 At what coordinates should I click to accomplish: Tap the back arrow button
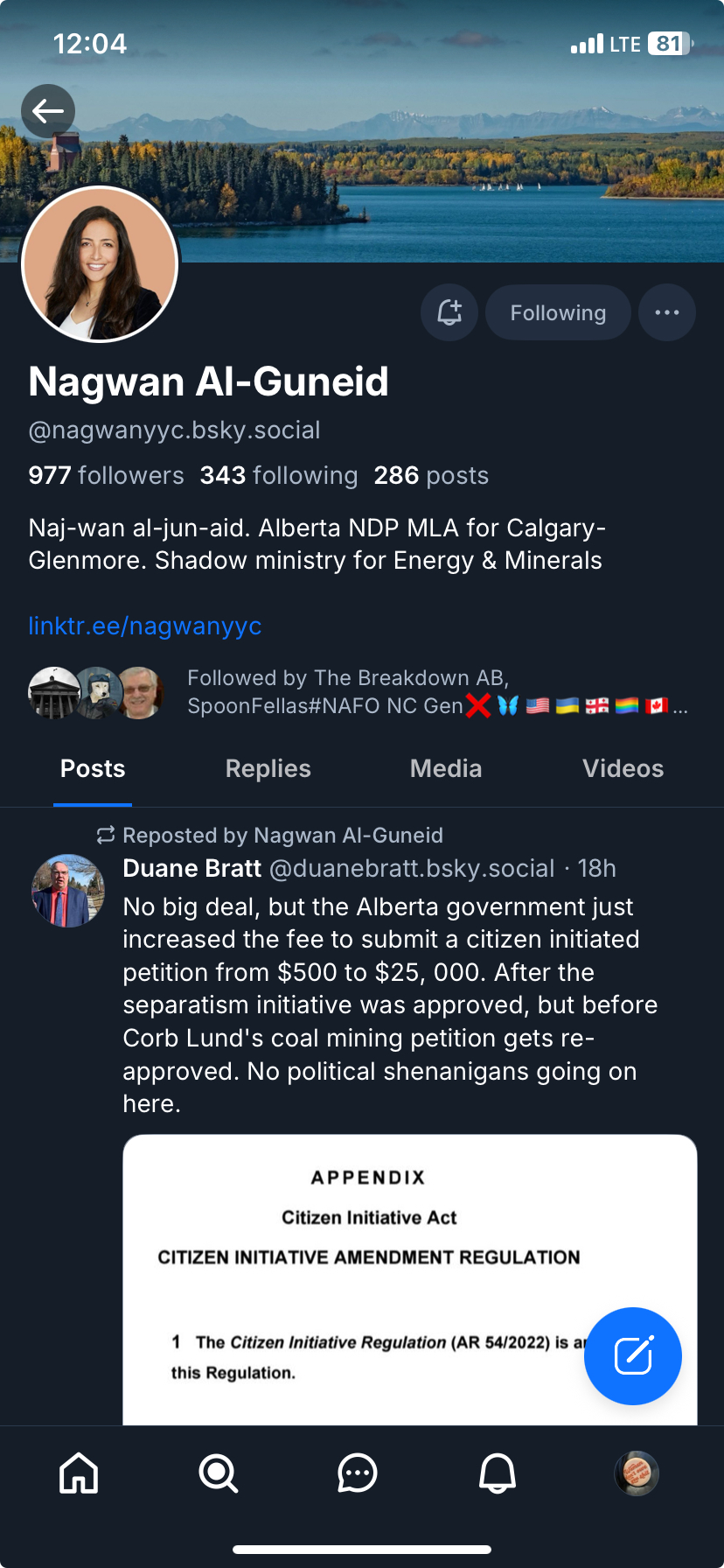pos(48,111)
